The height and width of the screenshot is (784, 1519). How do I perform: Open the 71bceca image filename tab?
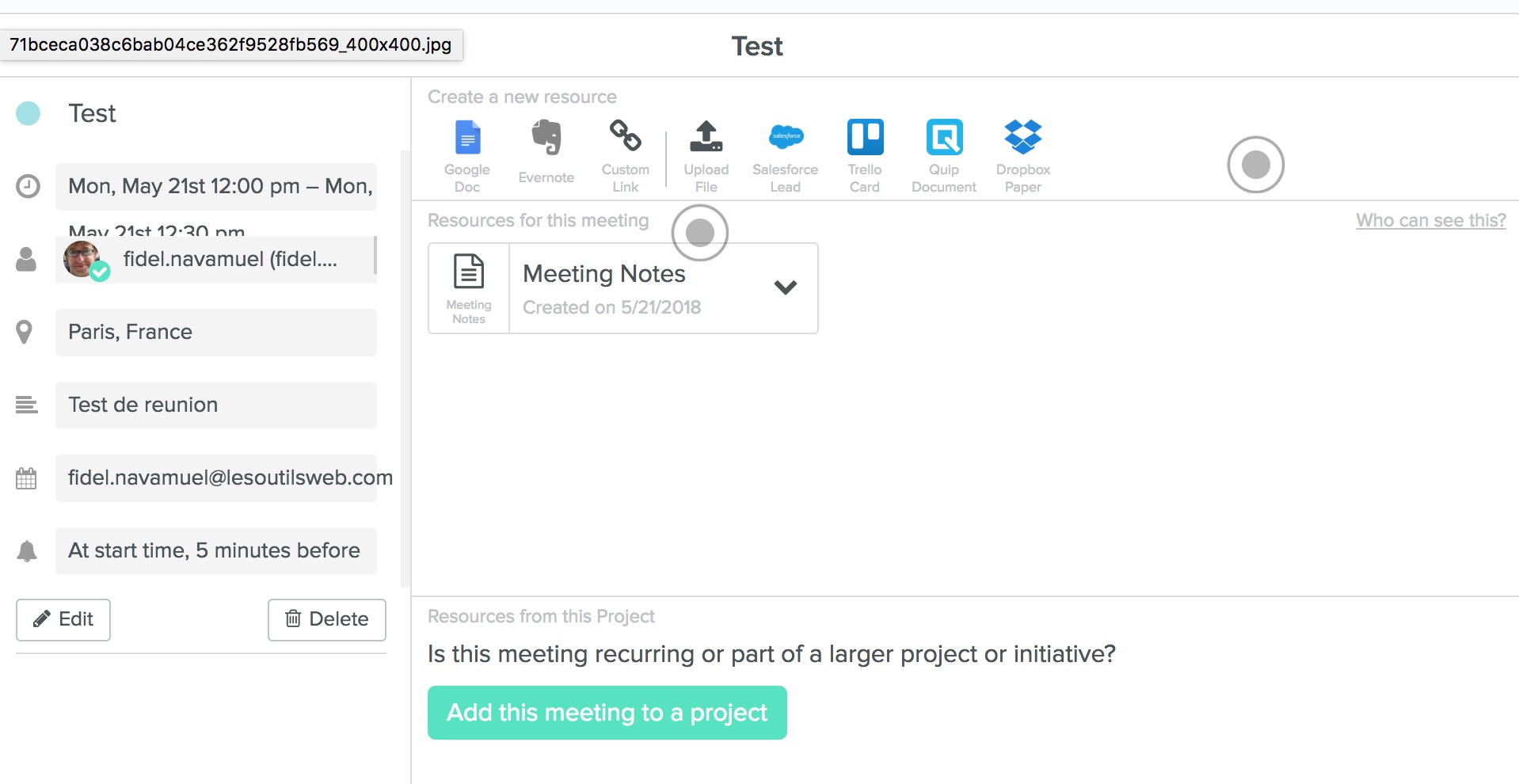click(230, 44)
